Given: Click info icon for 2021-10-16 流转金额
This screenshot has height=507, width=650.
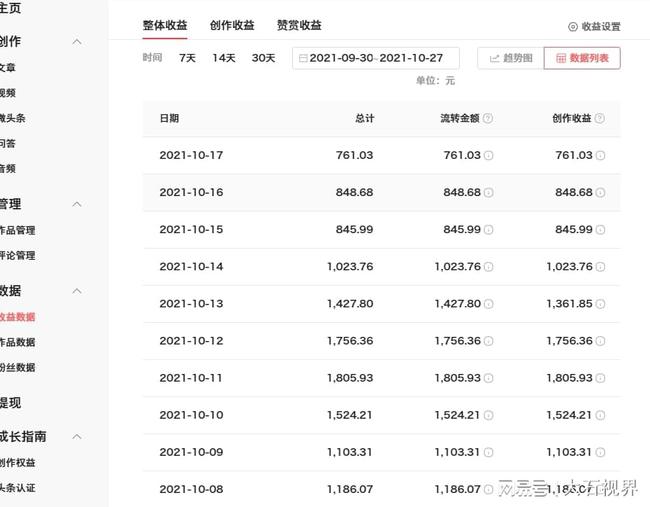Looking at the screenshot, I should coord(489,193).
